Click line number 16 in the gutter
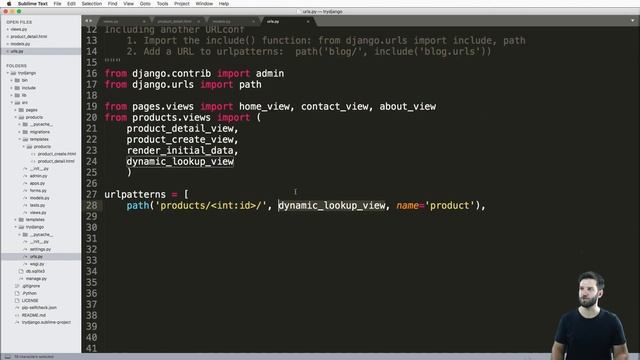 [x=92, y=73]
